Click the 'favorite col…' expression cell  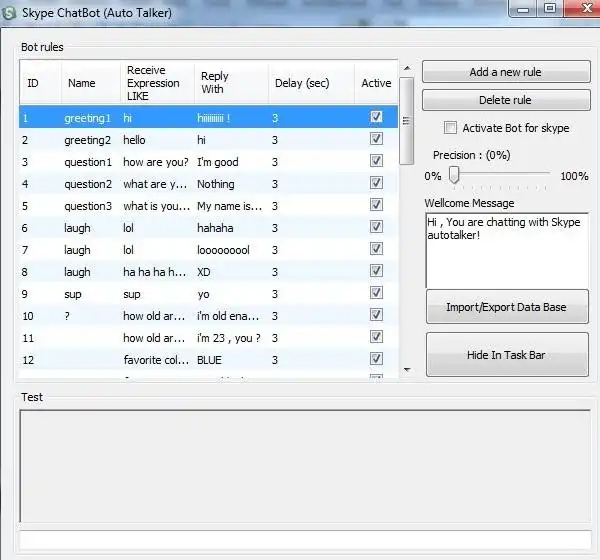(156, 360)
